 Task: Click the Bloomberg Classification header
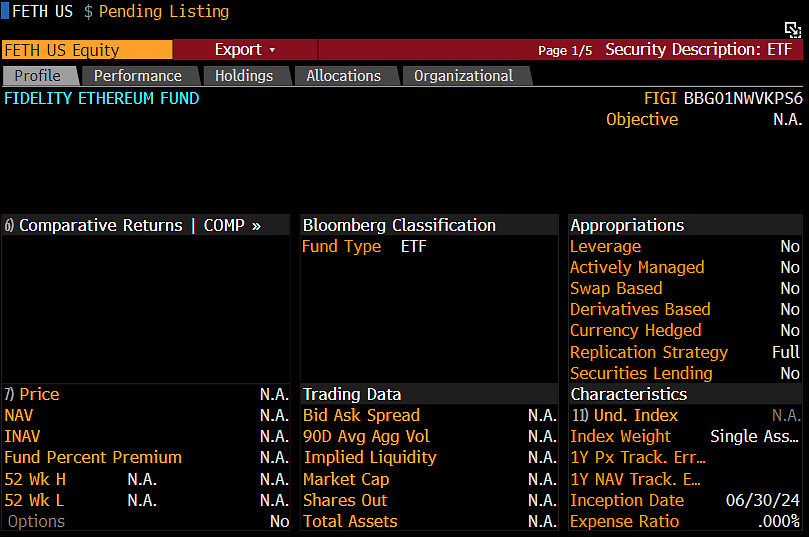[399, 225]
